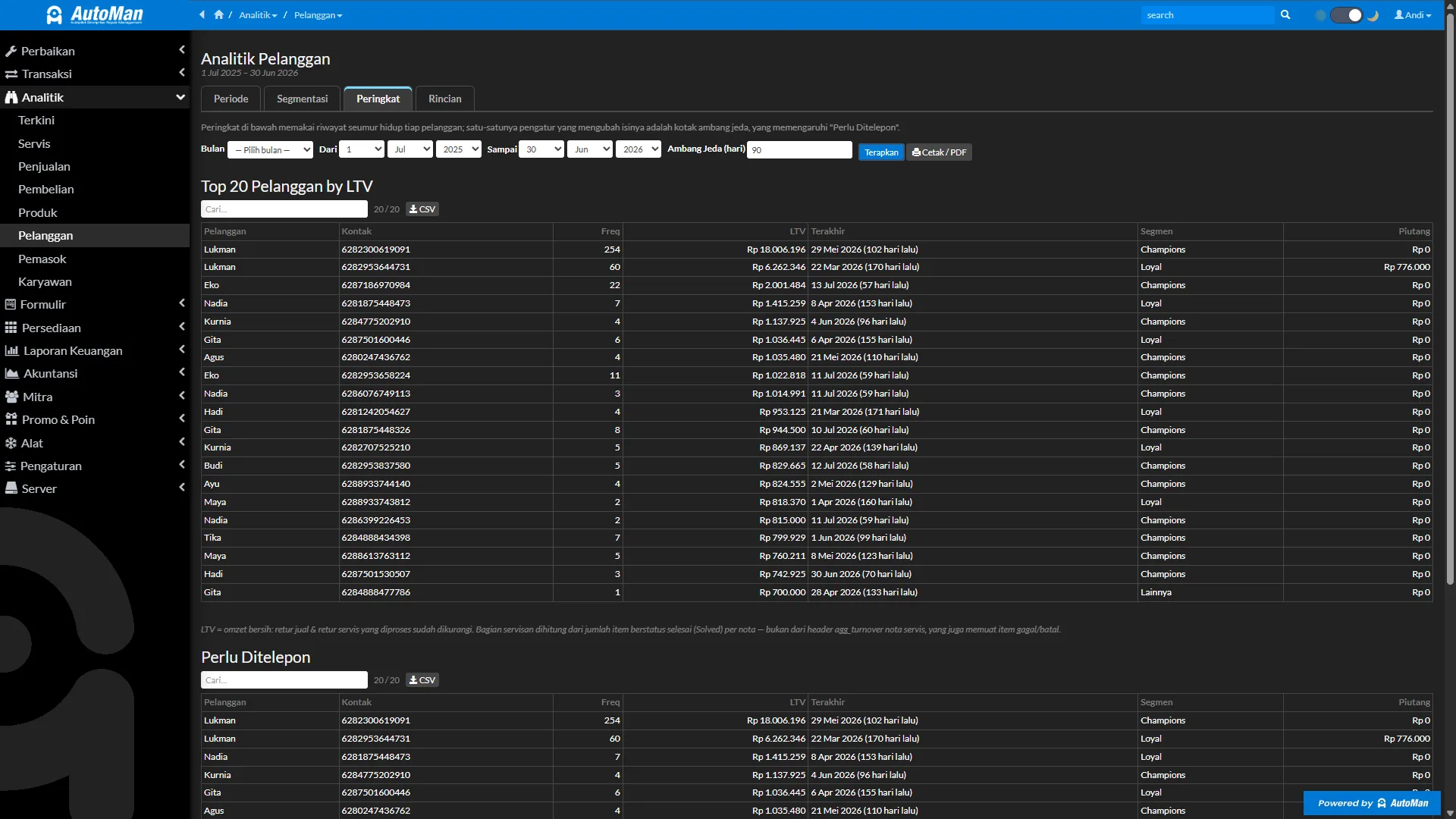Click the back arrow in breadcrumb bar
Screen dimensions: 1456x819
(x=202, y=14)
